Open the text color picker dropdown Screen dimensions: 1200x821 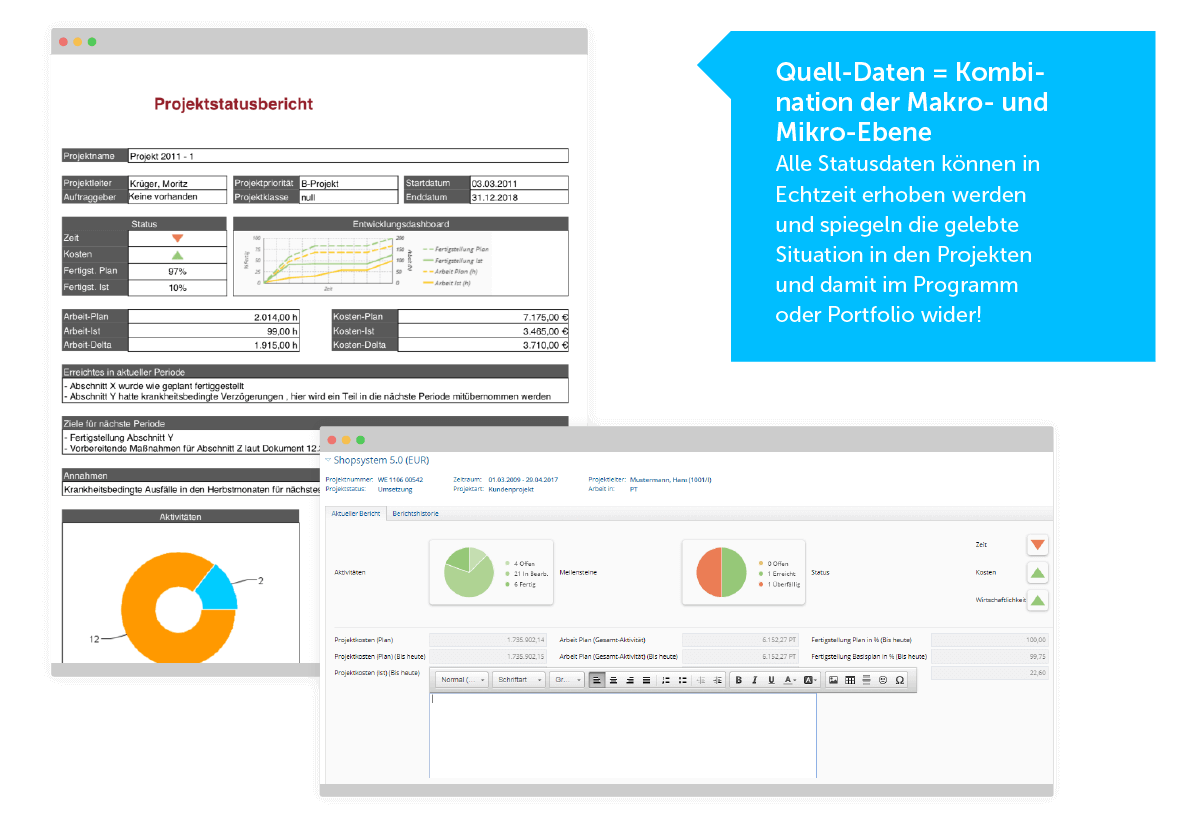[790, 680]
